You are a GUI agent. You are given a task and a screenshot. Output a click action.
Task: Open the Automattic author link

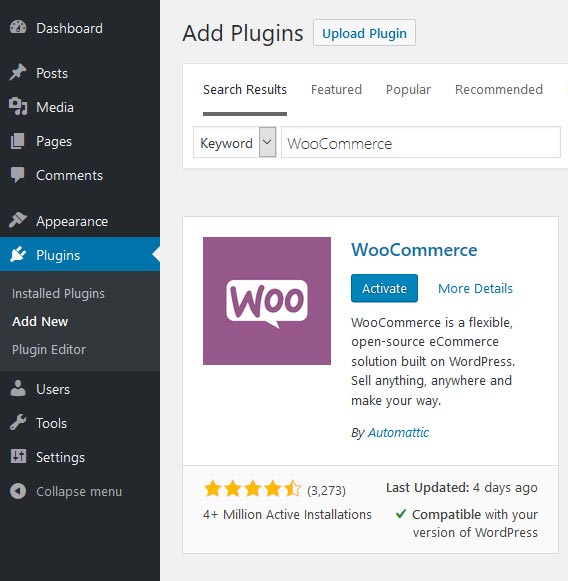point(398,432)
